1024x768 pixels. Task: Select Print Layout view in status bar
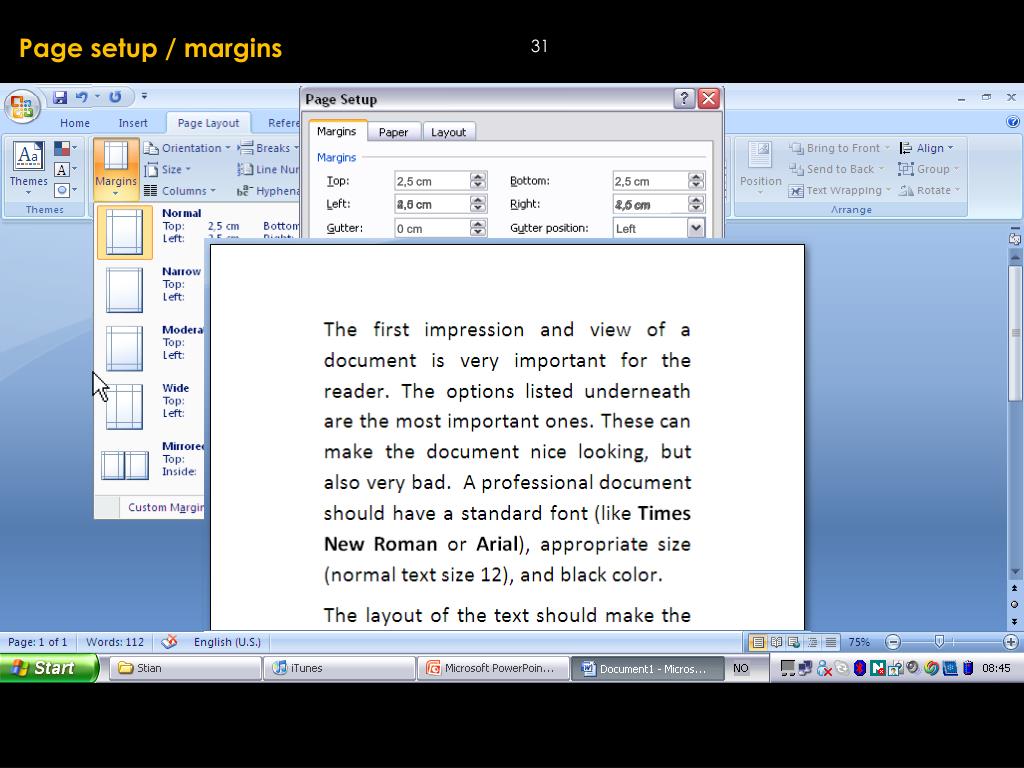click(x=758, y=643)
